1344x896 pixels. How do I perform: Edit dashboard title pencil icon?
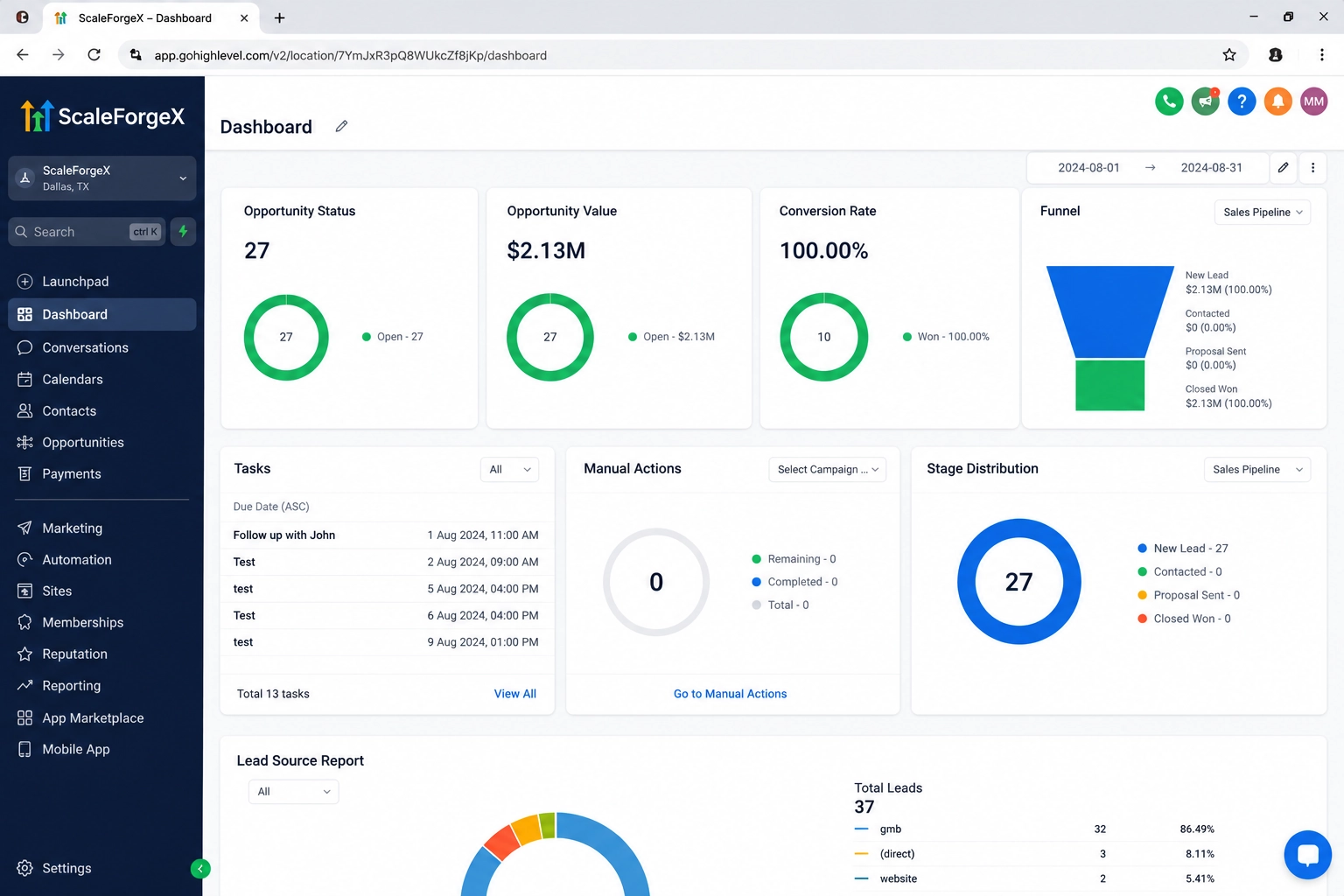pos(341,127)
